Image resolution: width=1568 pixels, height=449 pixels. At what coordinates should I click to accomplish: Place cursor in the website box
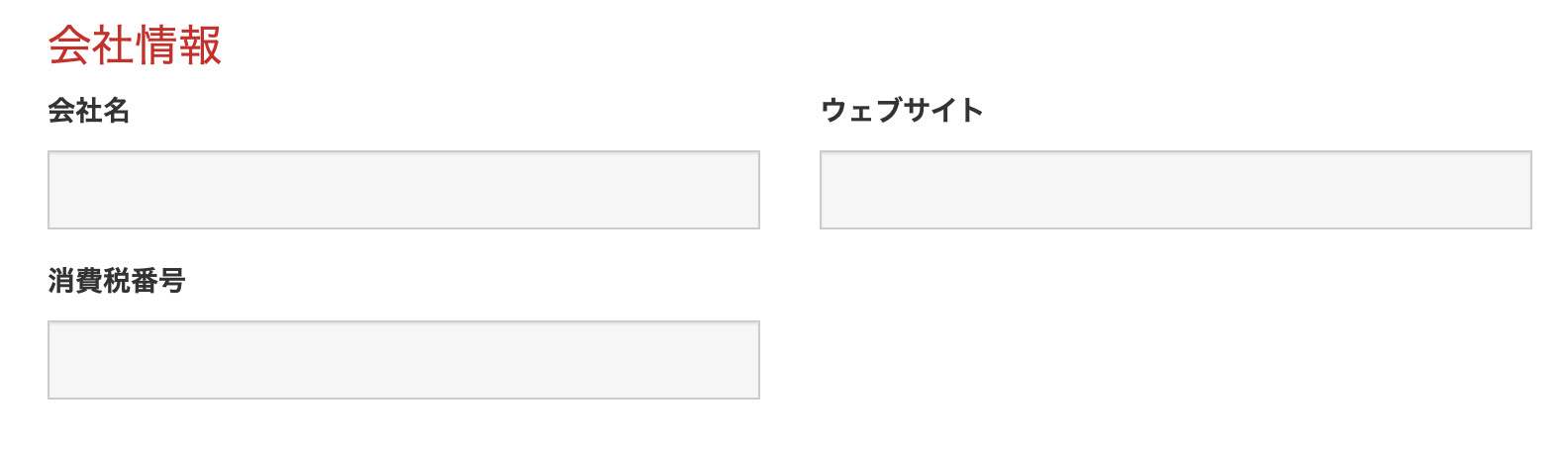(x=1175, y=190)
